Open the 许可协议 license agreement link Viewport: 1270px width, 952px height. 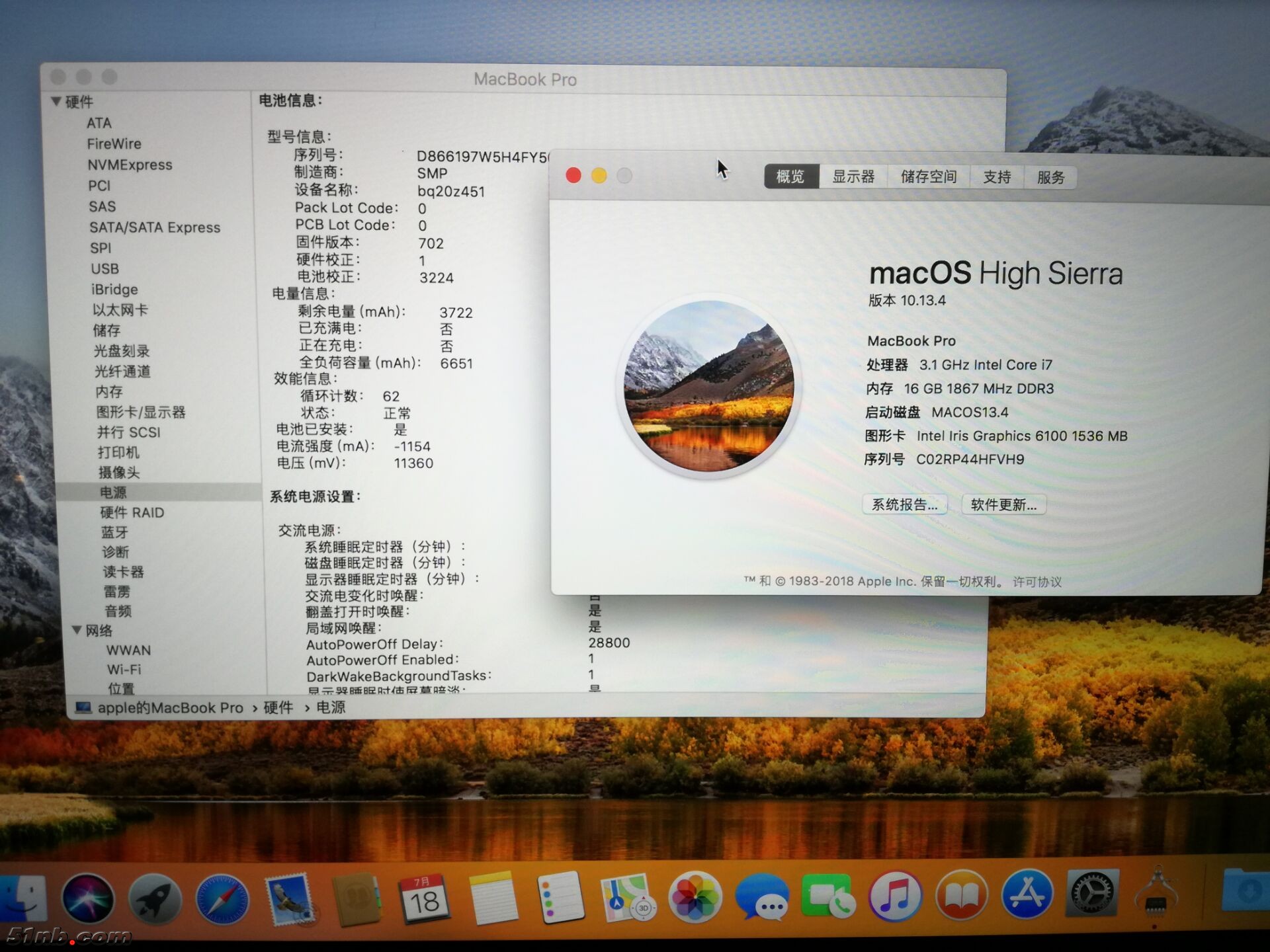click(1037, 582)
